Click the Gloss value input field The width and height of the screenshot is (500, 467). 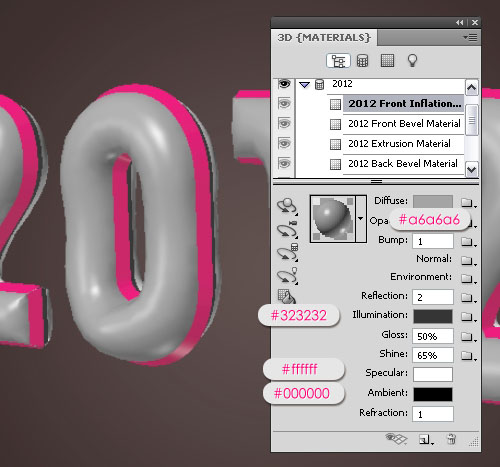(433, 336)
